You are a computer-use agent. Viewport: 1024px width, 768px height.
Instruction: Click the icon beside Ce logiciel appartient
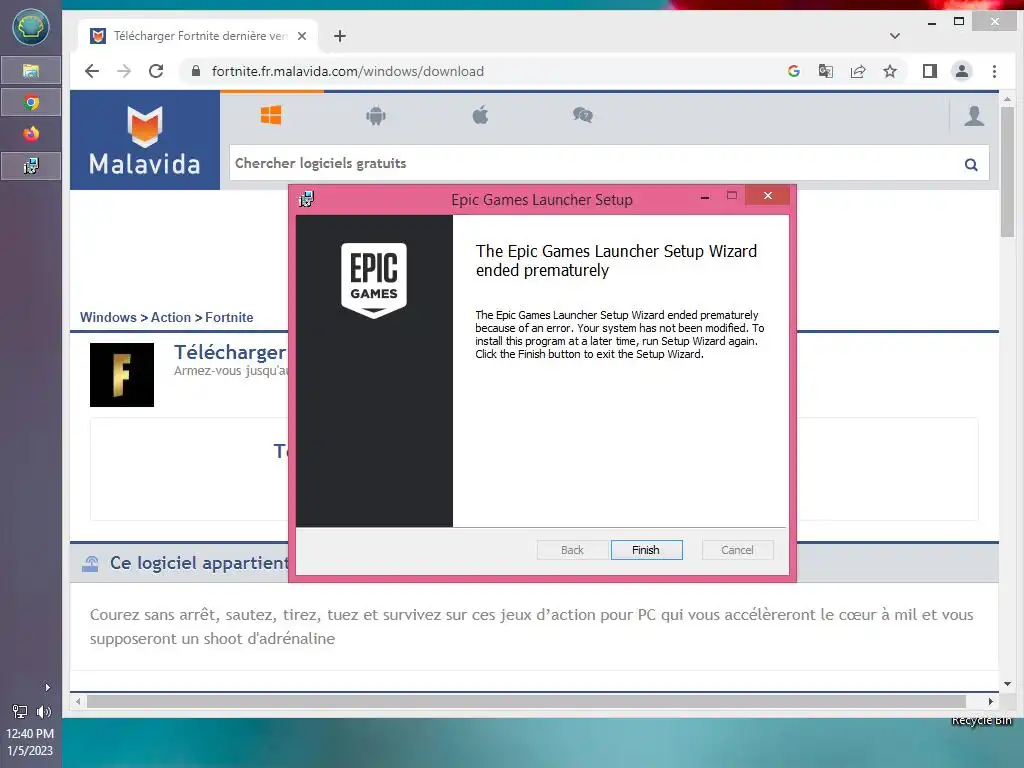[91, 563]
